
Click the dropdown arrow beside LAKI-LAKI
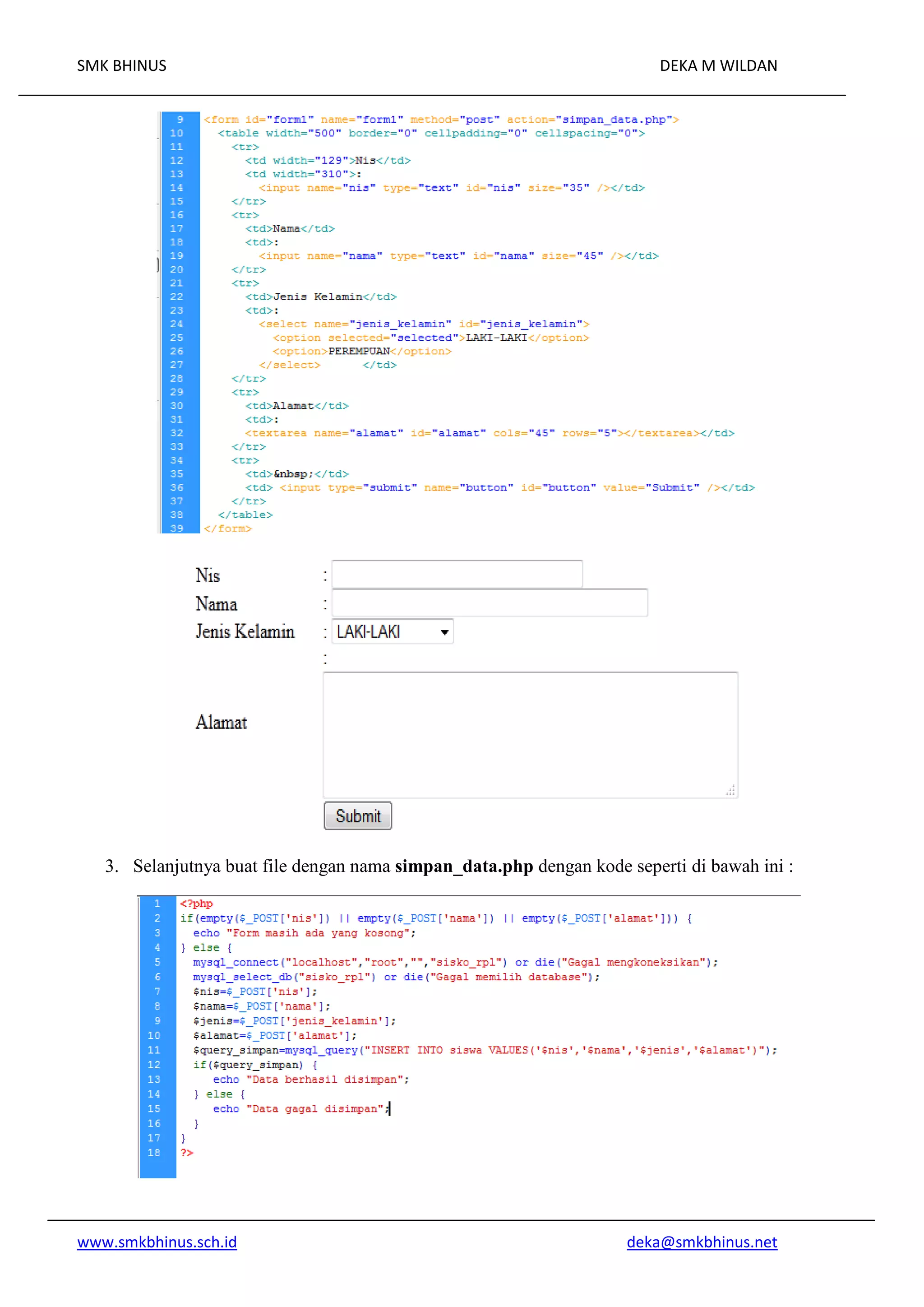click(444, 632)
